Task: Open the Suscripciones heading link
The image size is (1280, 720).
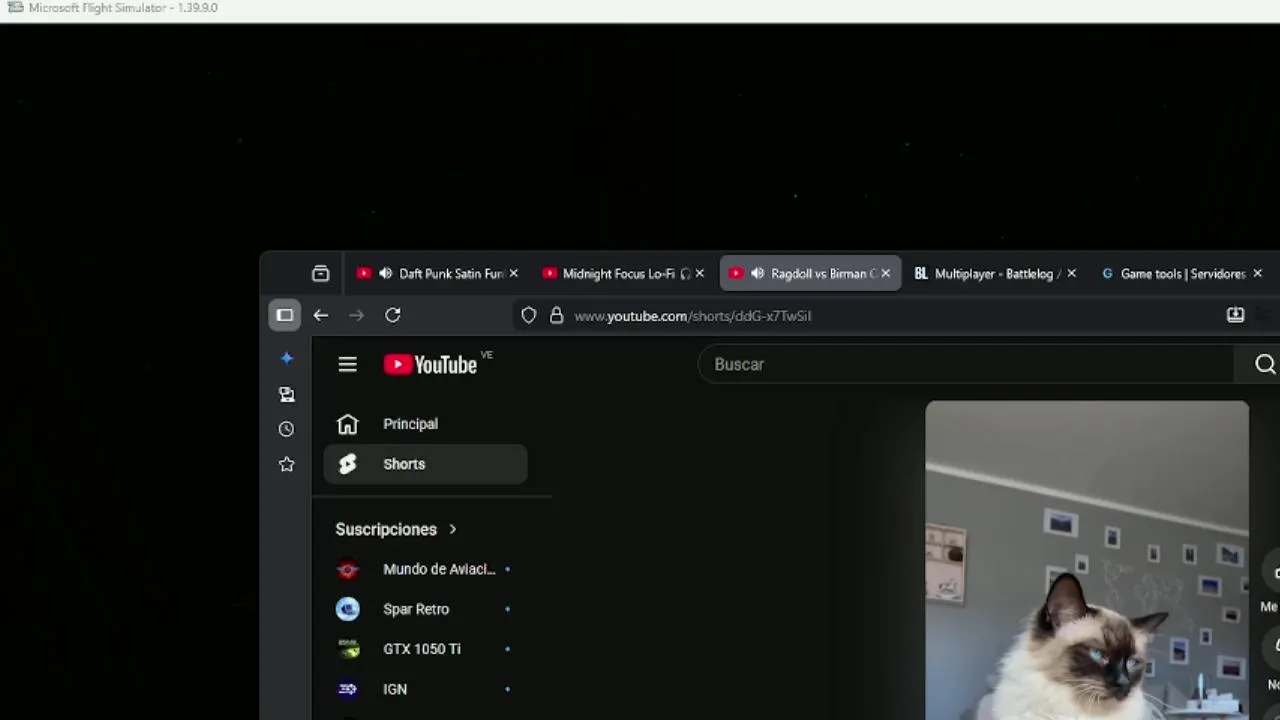Action: coord(386,529)
